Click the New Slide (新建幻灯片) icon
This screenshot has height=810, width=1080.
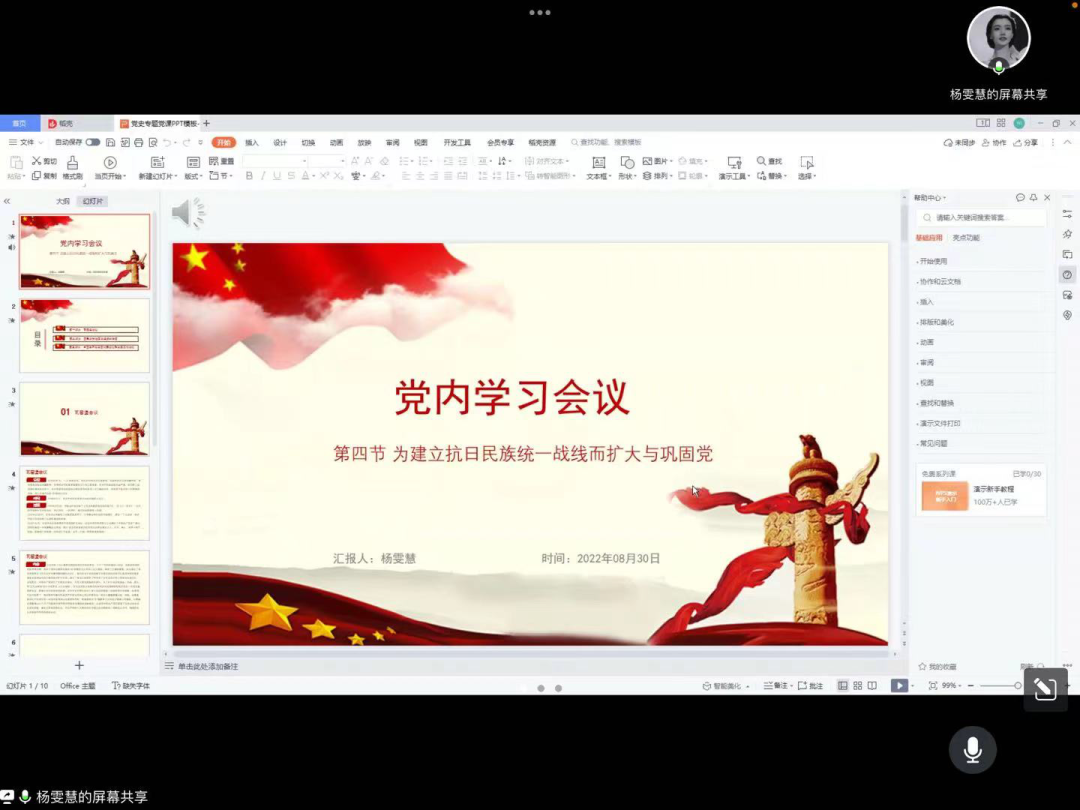[x=157, y=163]
